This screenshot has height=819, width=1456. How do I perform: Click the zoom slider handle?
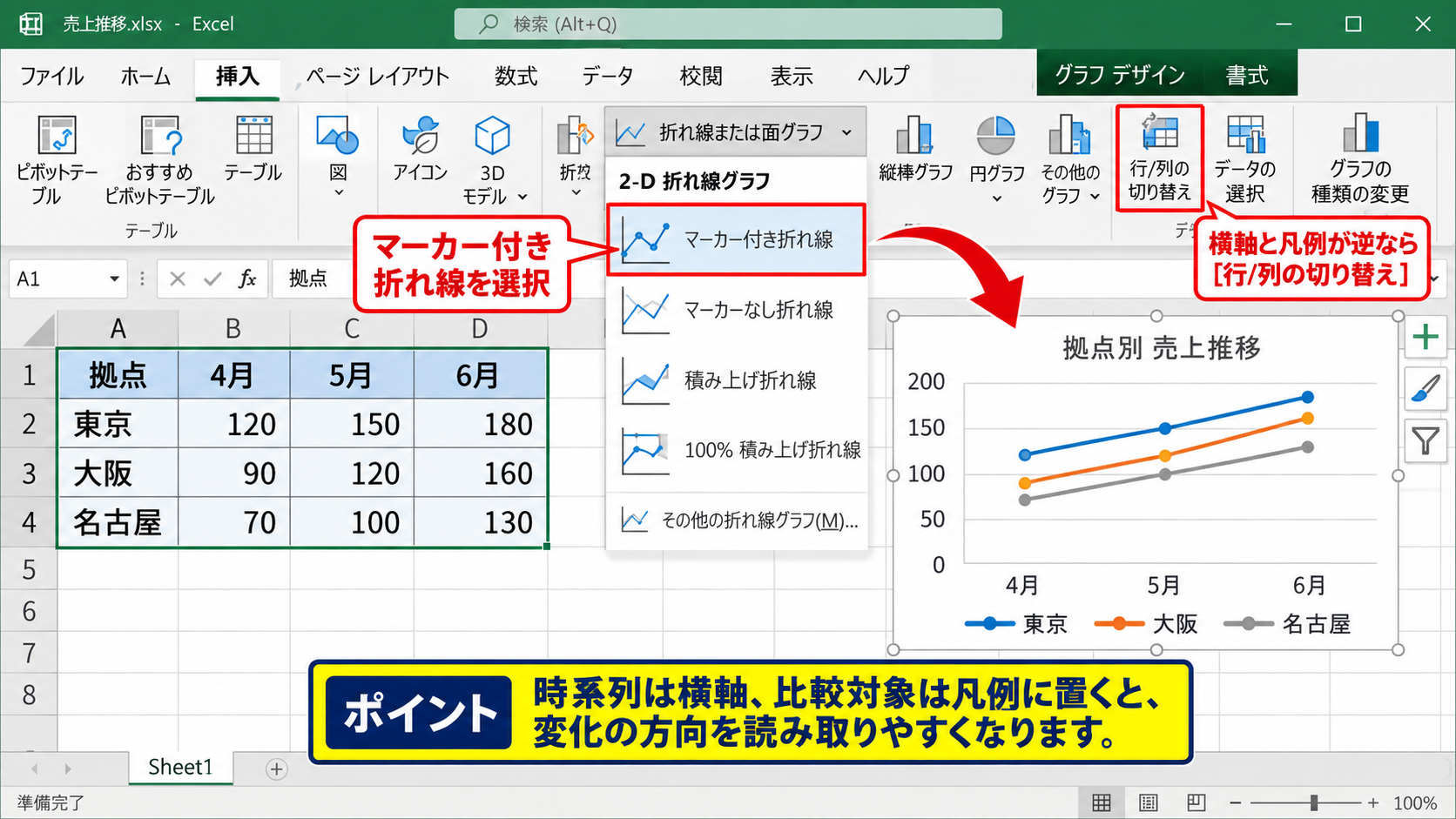(x=1314, y=802)
